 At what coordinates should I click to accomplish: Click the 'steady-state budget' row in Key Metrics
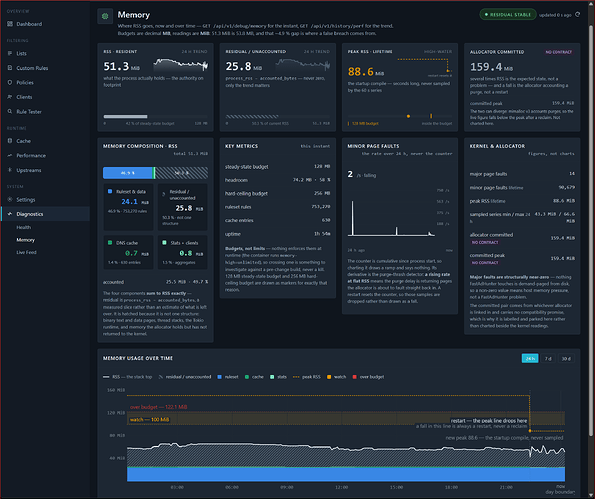pyautogui.click(x=277, y=167)
